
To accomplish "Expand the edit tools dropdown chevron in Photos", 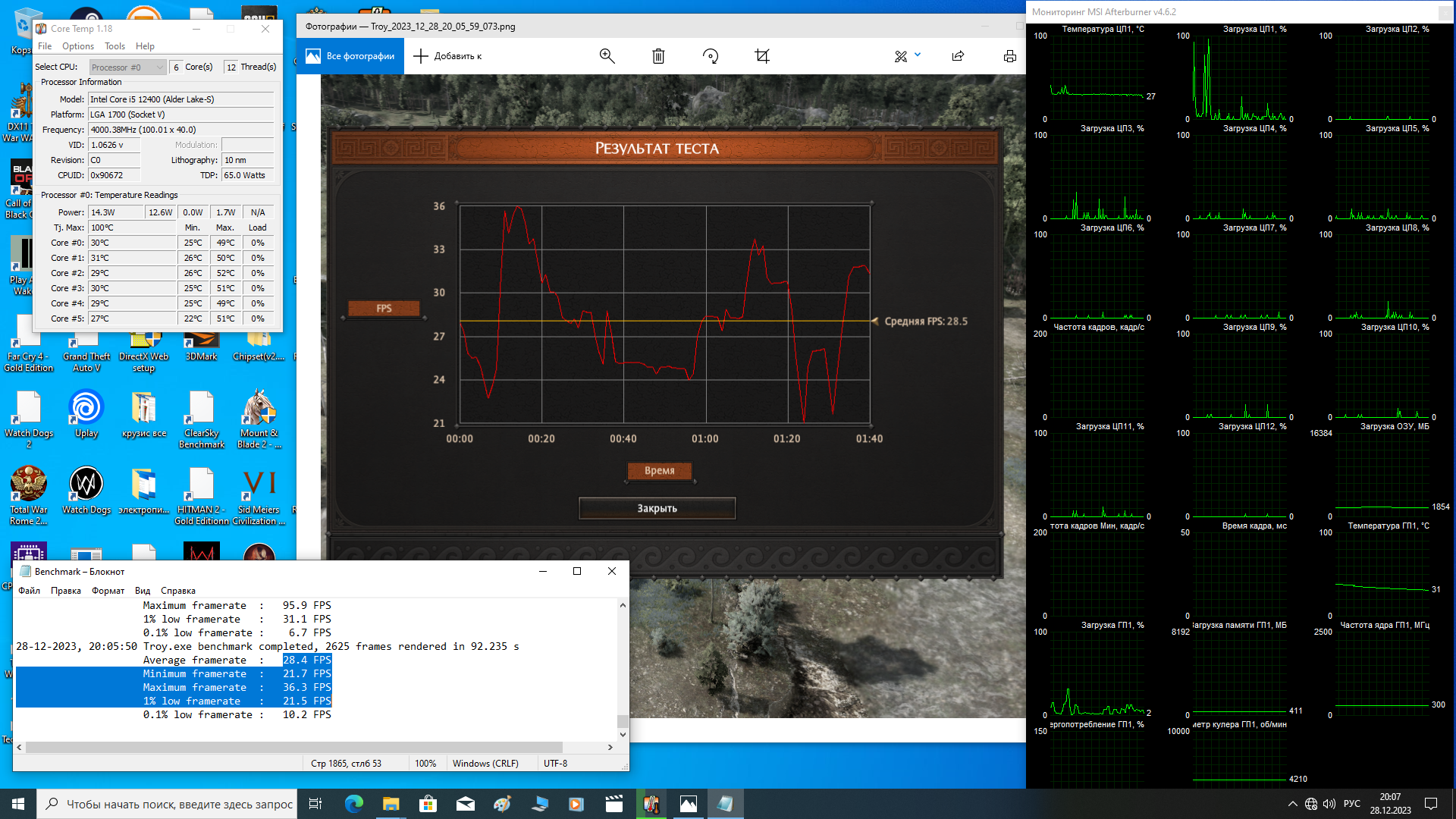I will click(x=918, y=55).
